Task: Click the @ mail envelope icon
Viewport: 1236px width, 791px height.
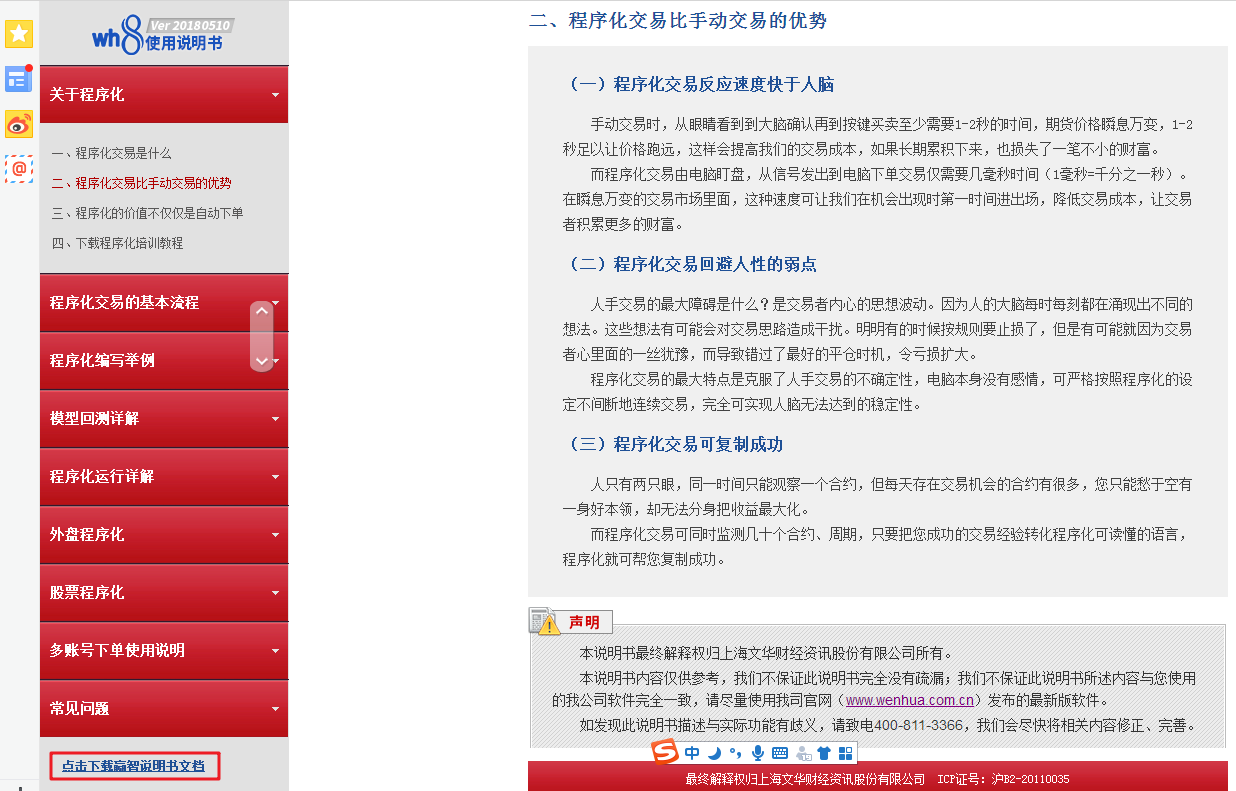Action: point(19,169)
